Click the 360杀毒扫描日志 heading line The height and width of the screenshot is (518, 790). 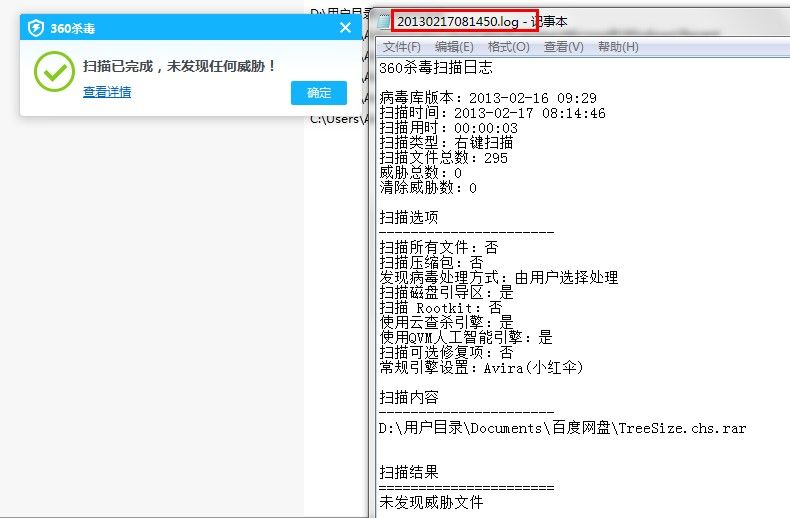click(436, 68)
